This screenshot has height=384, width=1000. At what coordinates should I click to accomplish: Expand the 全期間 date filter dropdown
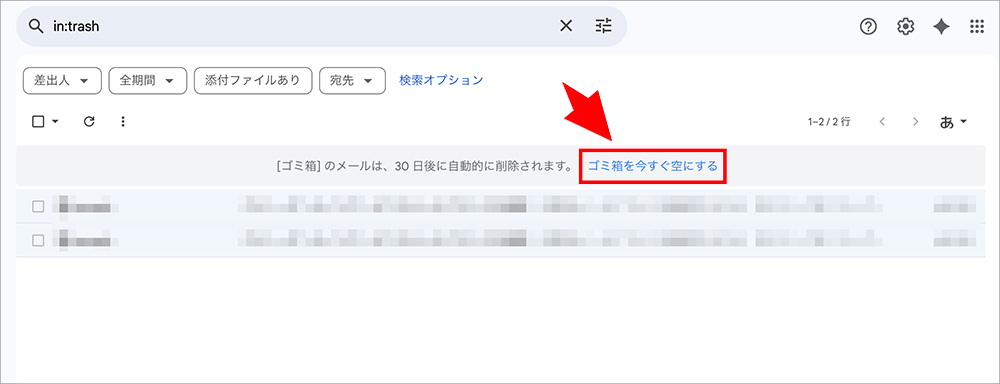click(147, 81)
